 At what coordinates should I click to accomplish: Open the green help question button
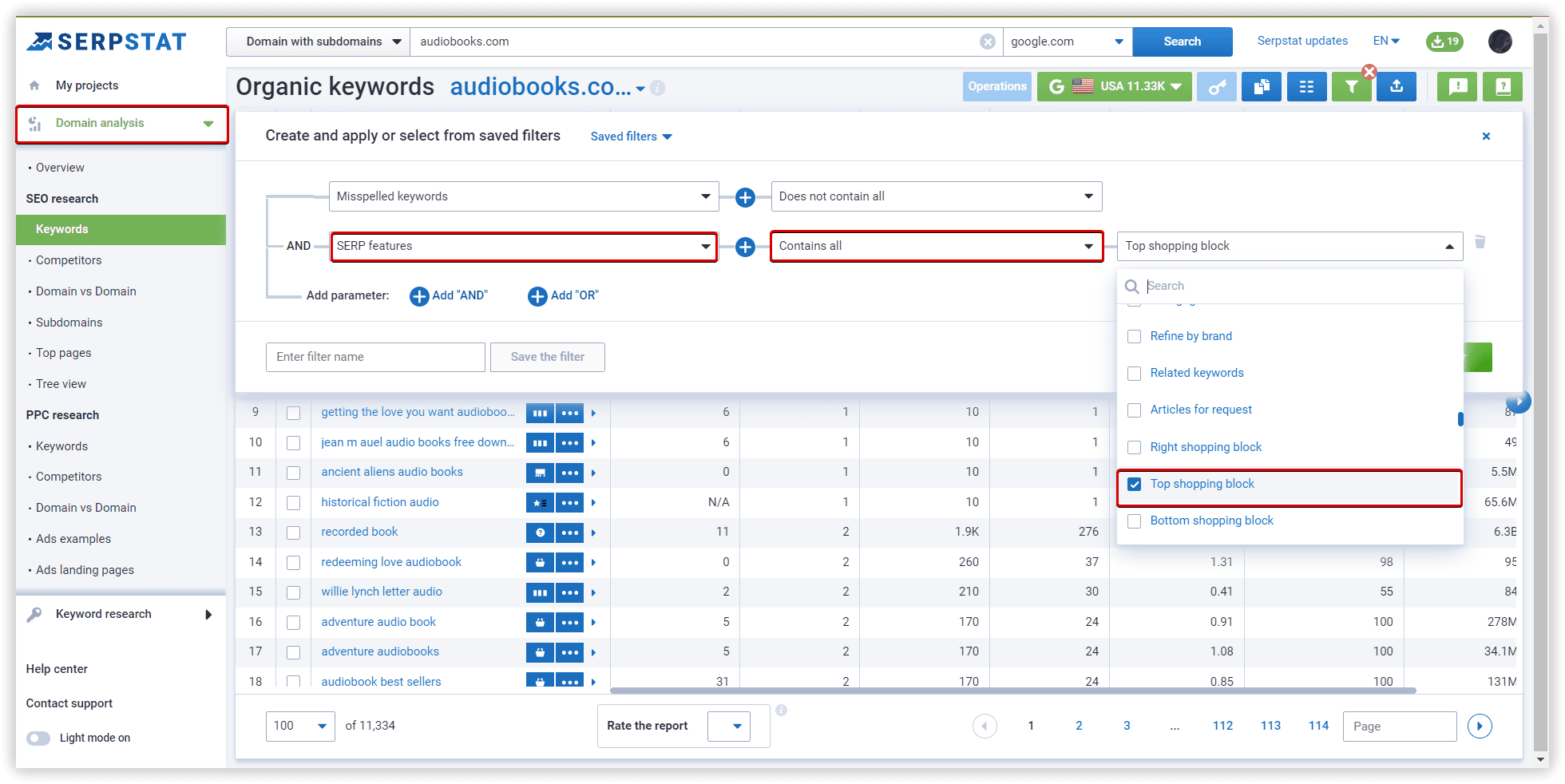[x=1503, y=86]
